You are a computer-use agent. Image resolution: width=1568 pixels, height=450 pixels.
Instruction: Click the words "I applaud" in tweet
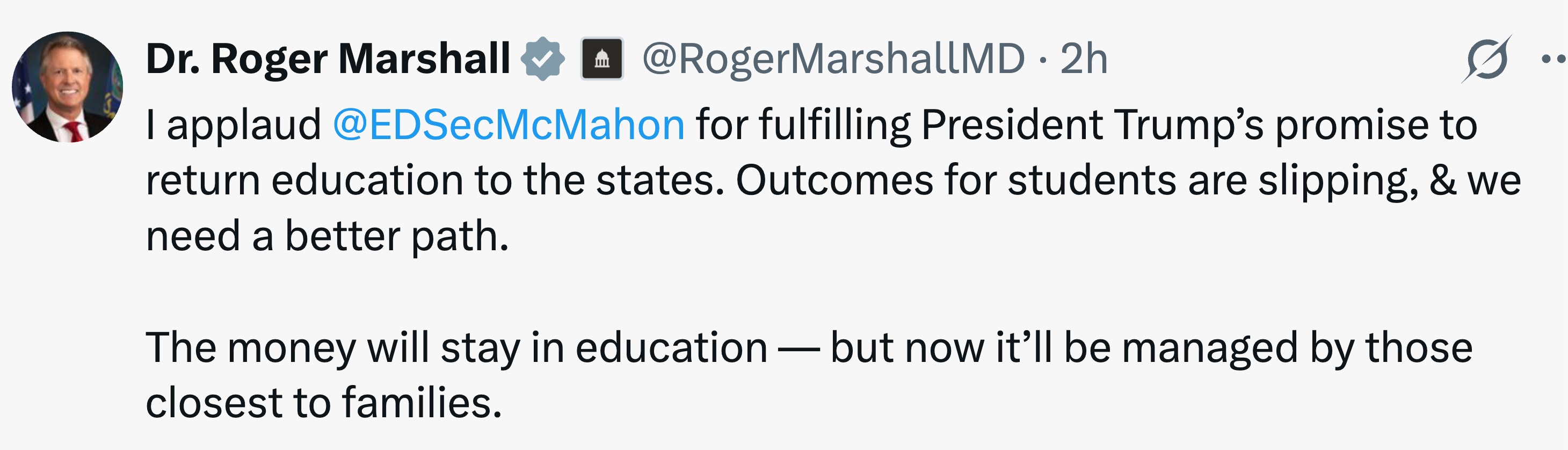tap(233, 125)
